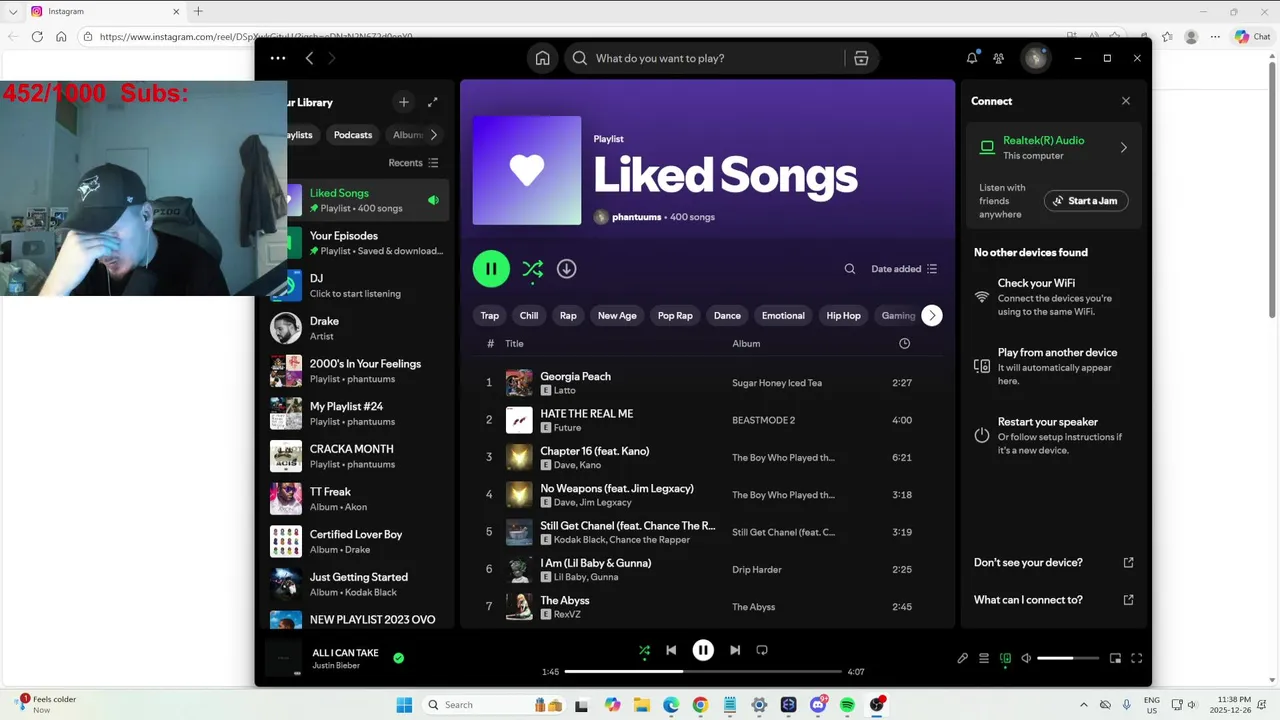Toggle repeat in the player bar
This screenshot has height=720, width=1280.
762,650
